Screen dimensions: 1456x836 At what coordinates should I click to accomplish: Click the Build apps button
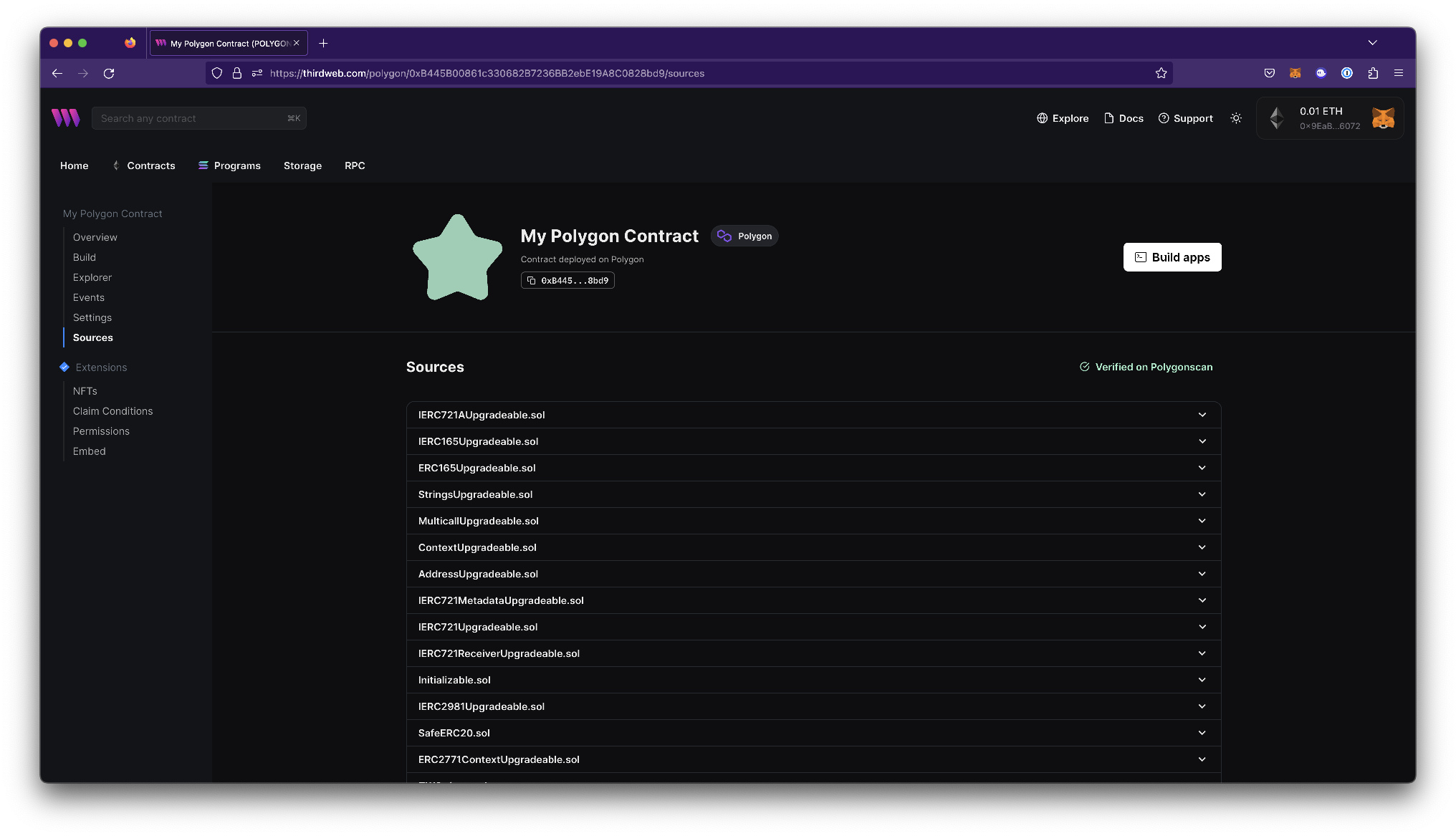point(1172,256)
